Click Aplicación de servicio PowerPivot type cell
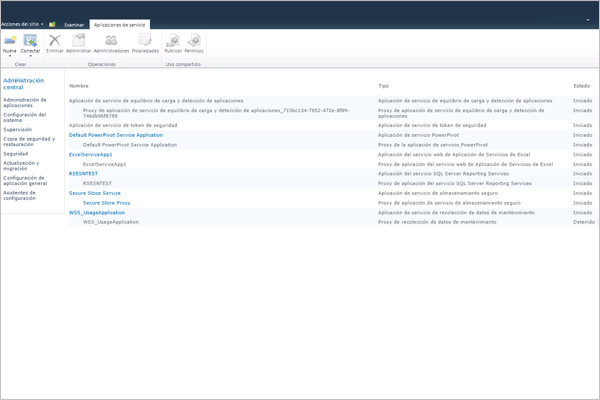600x400 pixels. [419, 135]
